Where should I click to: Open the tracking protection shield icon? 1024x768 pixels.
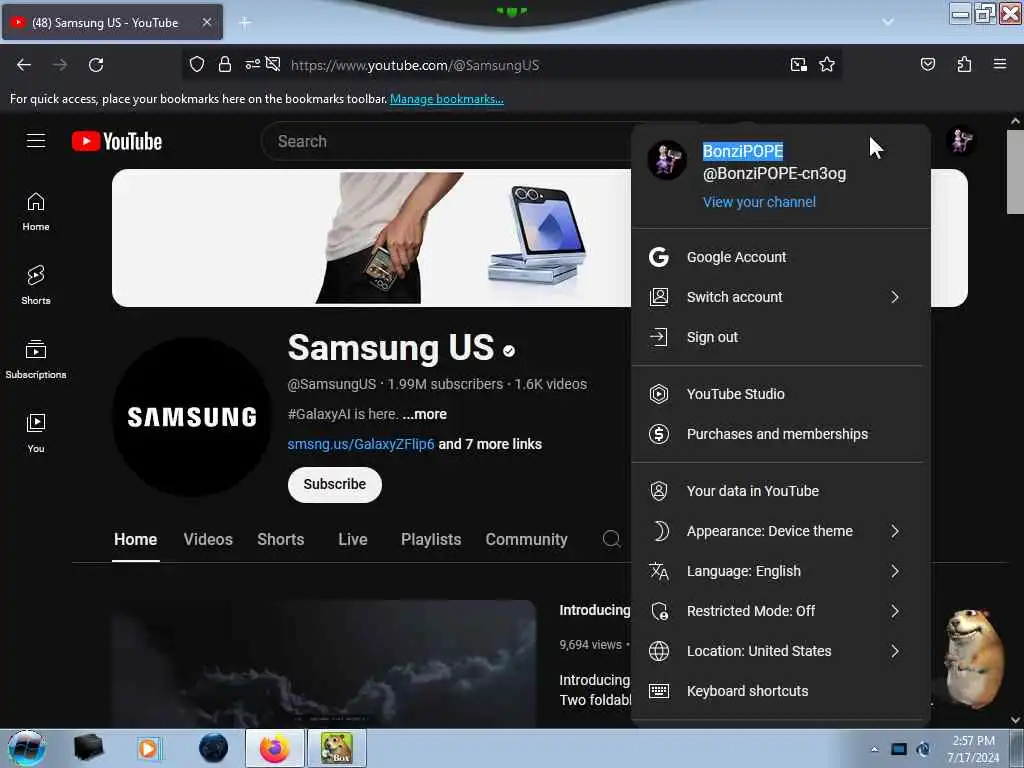[197, 64]
